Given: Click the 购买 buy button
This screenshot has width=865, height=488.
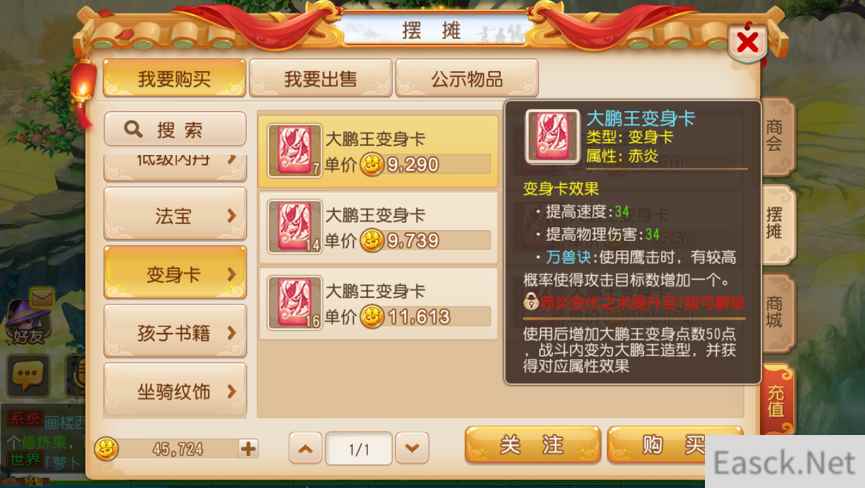Looking at the screenshot, I should [656, 444].
